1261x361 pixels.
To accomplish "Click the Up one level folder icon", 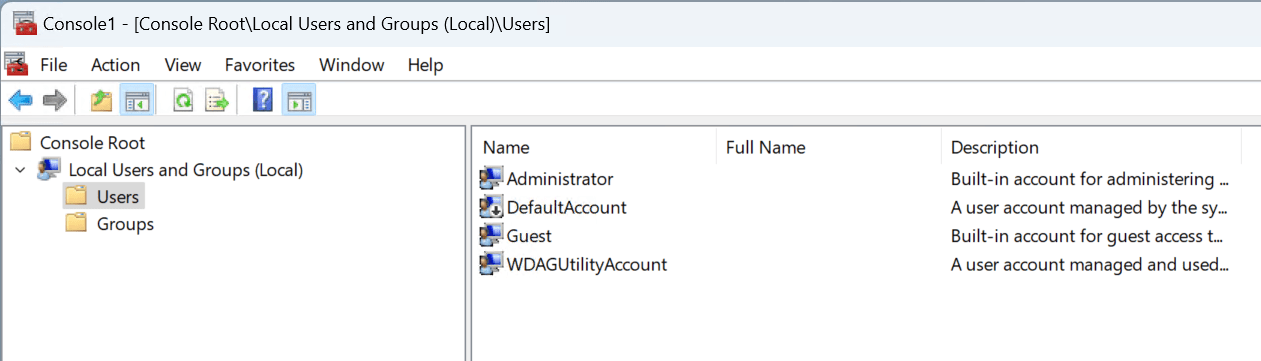I will pos(101,100).
